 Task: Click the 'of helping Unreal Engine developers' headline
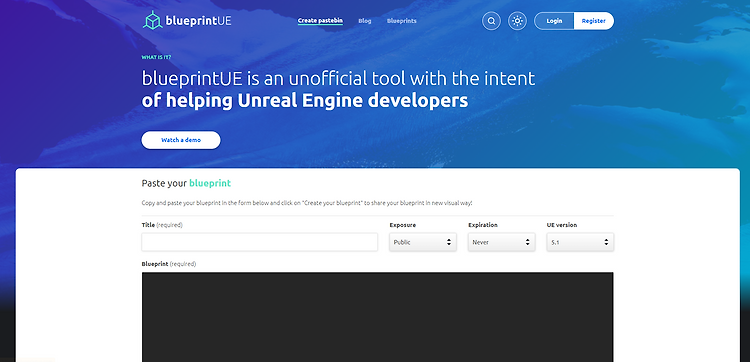(305, 101)
